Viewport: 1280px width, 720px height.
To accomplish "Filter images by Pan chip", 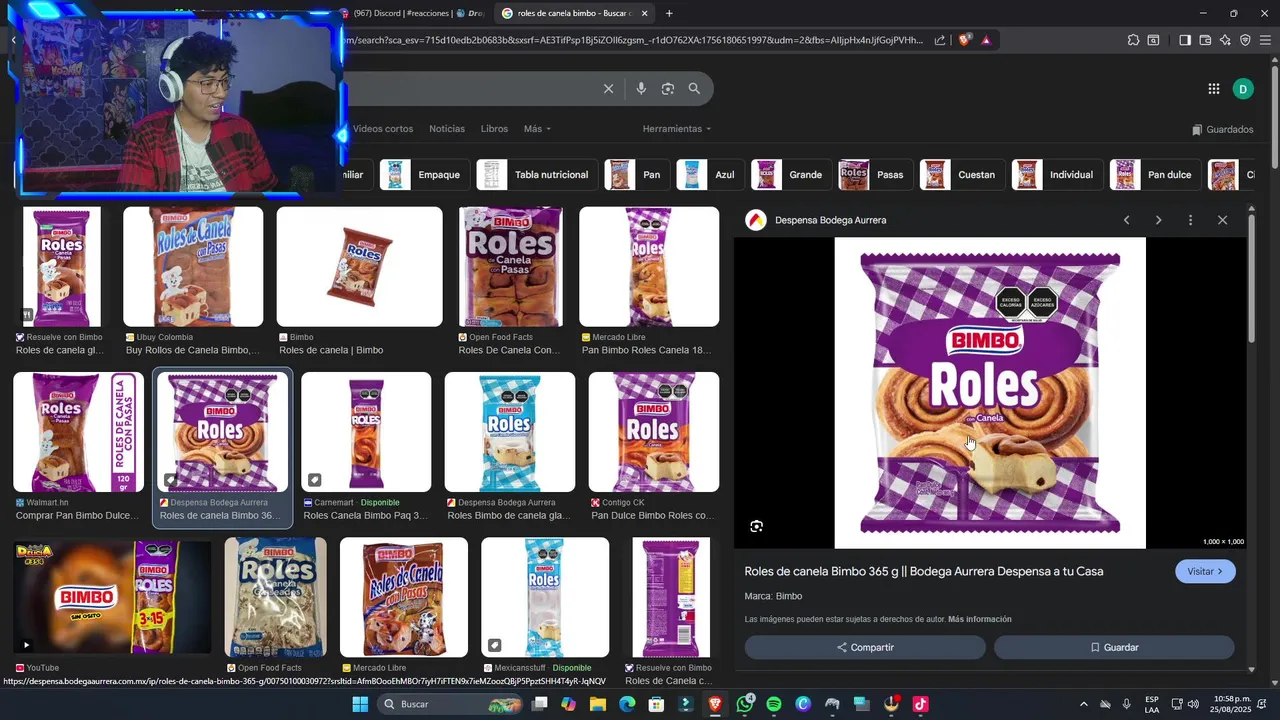I will pos(637,175).
